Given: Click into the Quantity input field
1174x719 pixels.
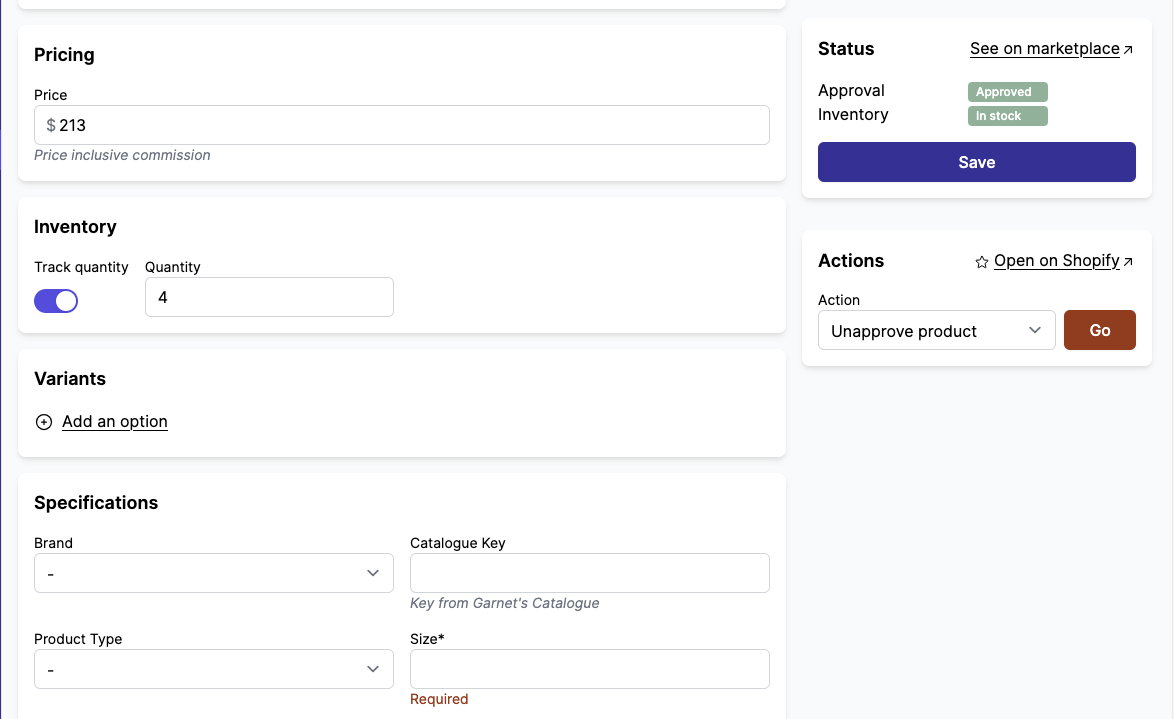Looking at the screenshot, I should (269, 297).
